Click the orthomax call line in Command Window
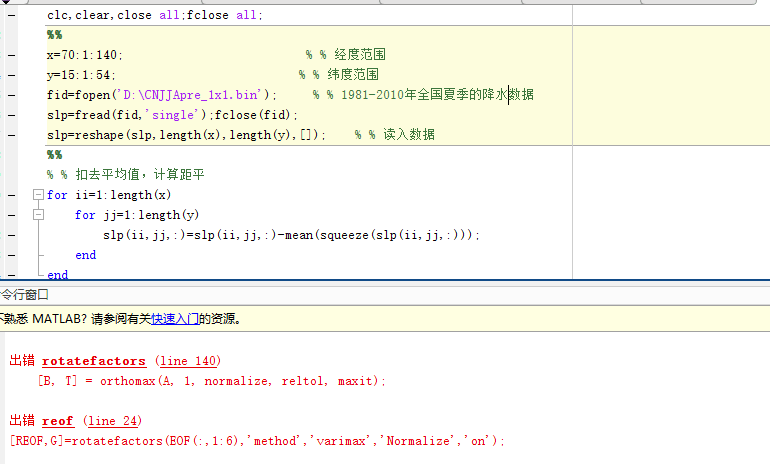Viewport: 770px width, 464px height. [x=211, y=381]
